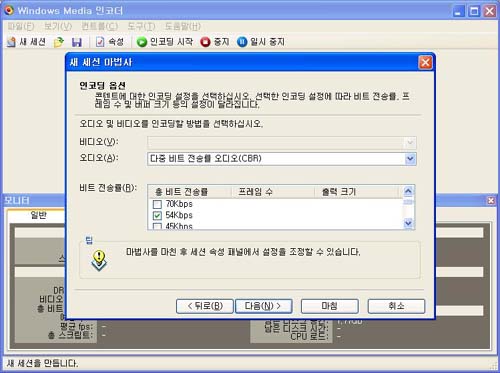Toggle the 45Kbps bit rate checkbox
The height and width of the screenshot is (373, 500).
[157, 226]
